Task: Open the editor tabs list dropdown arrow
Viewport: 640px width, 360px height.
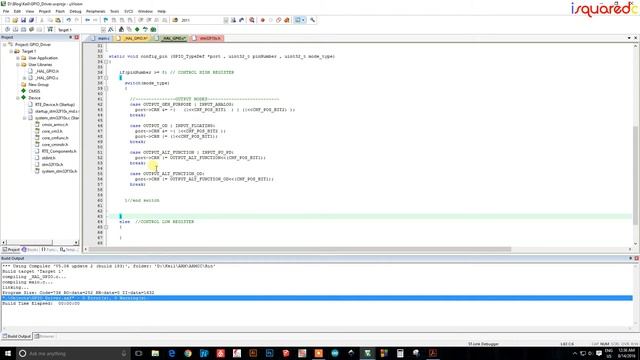Action: 629,38
